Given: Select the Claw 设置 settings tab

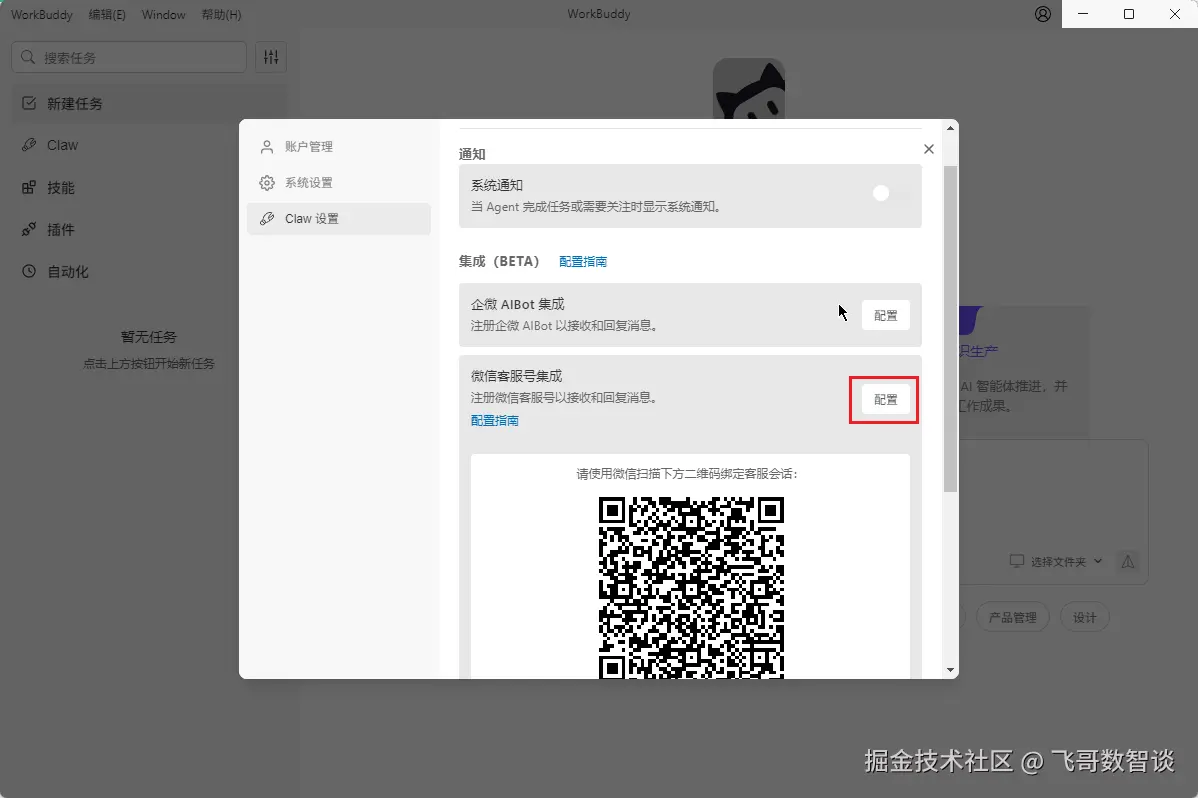Looking at the screenshot, I should (338, 219).
